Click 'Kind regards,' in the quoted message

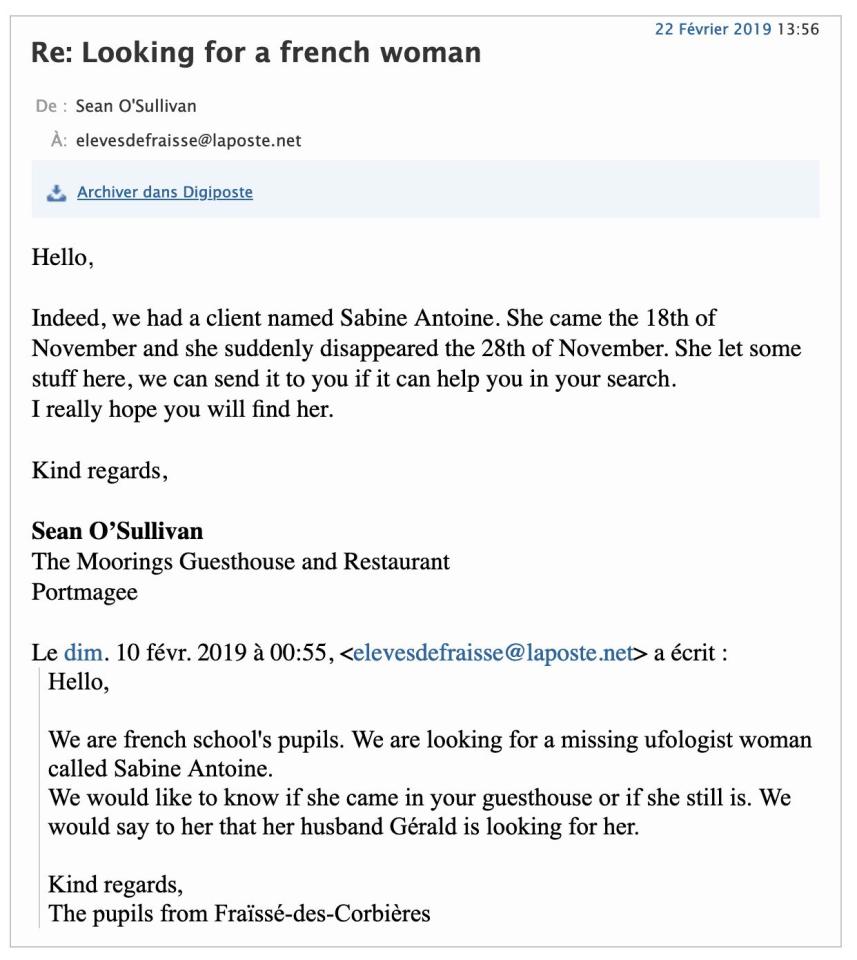coord(115,884)
